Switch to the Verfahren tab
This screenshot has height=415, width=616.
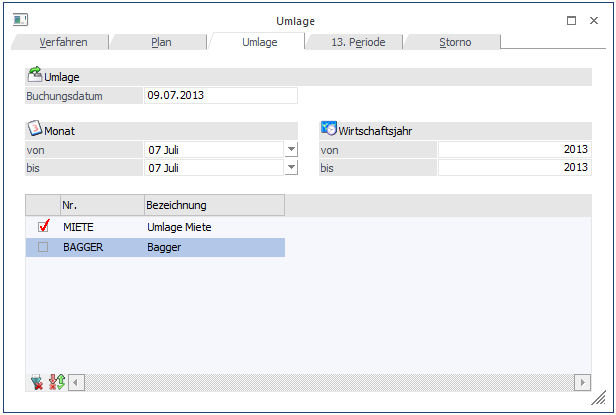[x=63, y=42]
